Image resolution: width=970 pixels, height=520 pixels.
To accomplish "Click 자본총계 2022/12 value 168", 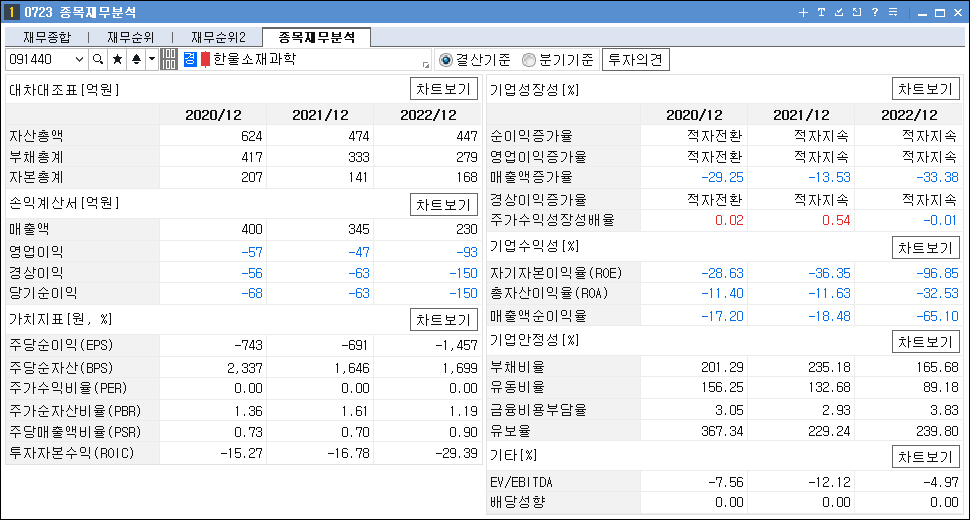I will [x=466, y=177].
